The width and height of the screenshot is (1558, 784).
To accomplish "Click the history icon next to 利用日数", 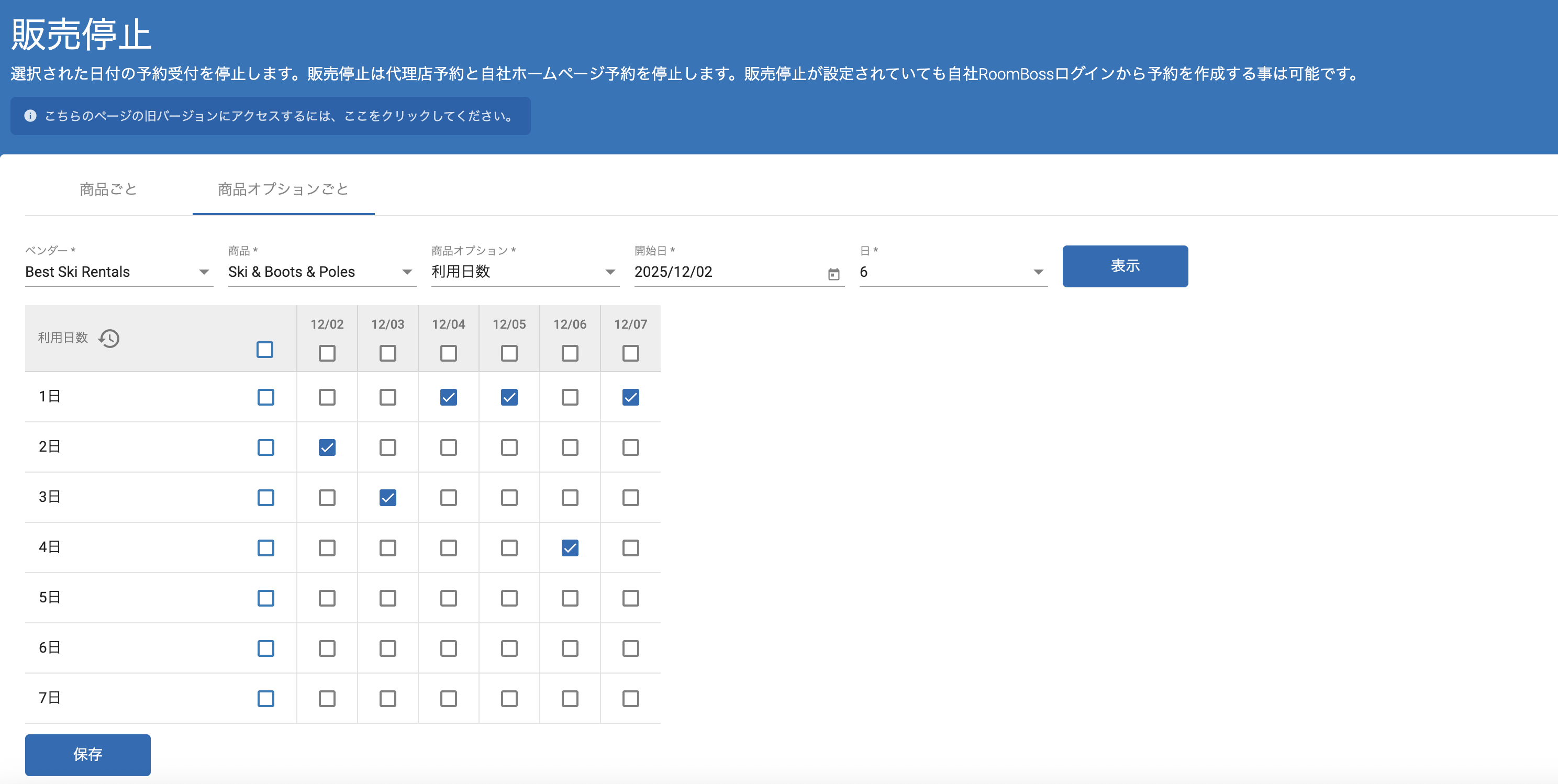I will point(109,338).
